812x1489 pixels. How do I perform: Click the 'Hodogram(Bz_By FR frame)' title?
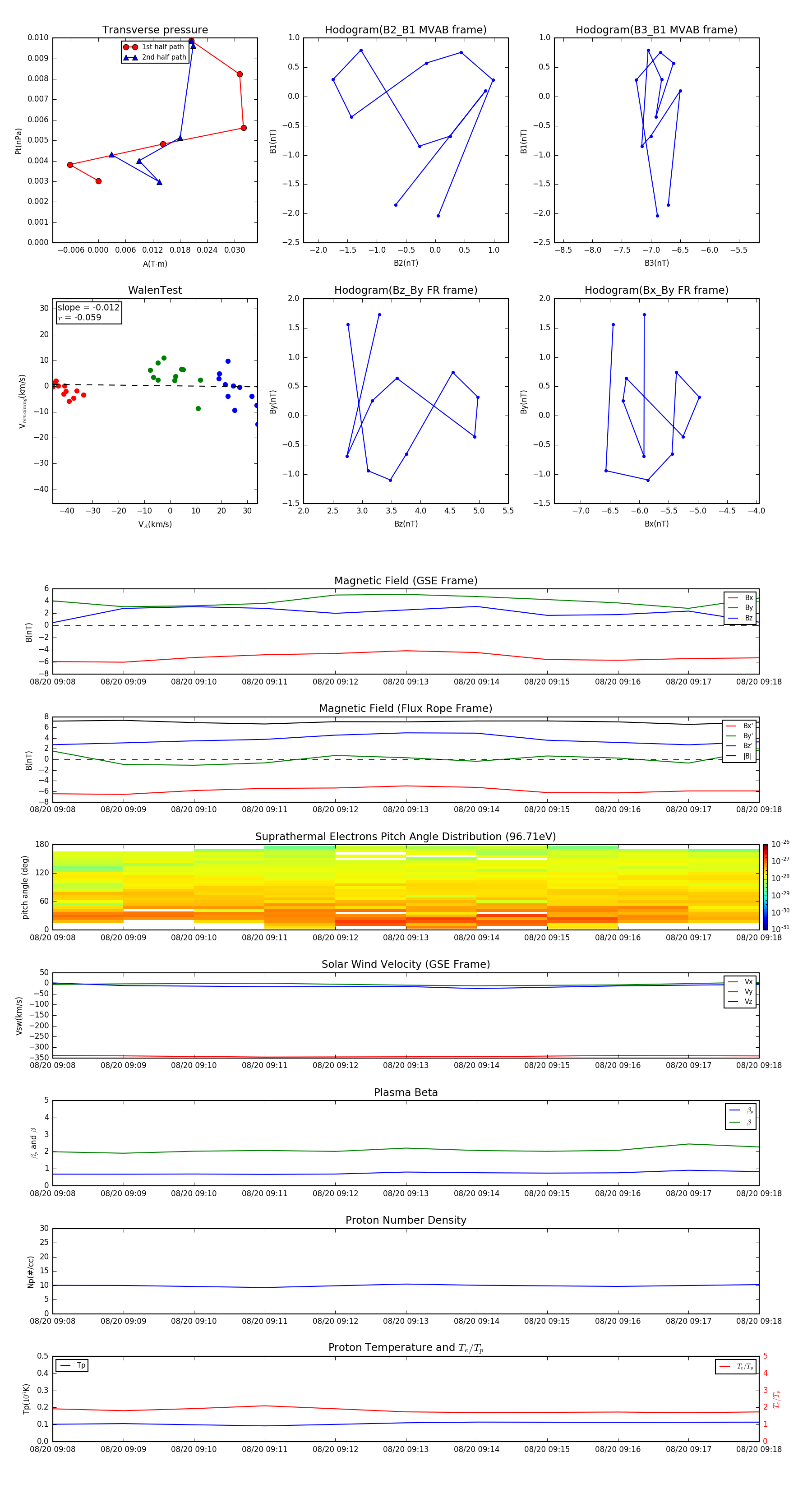tap(406, 290)
